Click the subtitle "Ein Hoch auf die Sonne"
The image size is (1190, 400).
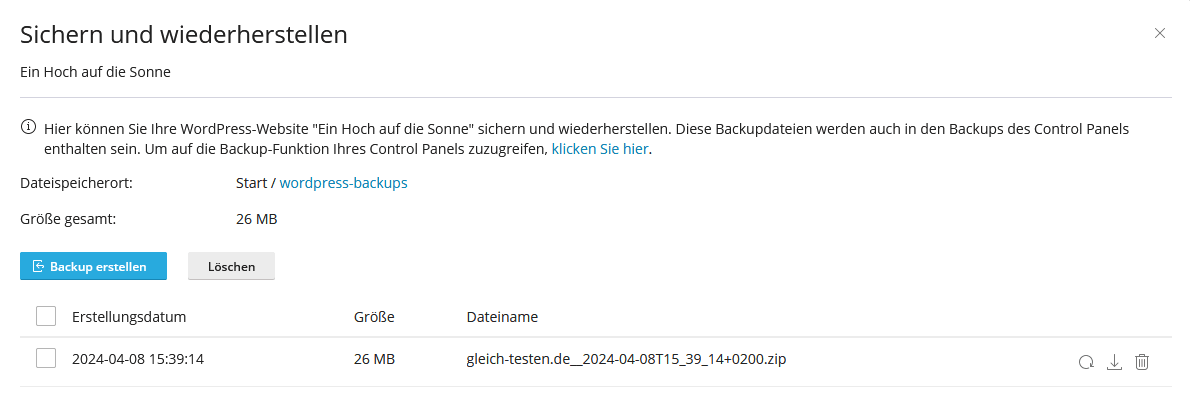pos(95,72)
